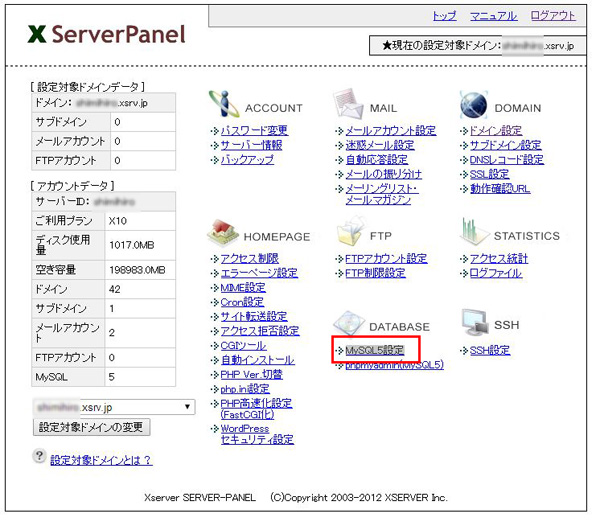
Task: Click the X ServerPanel logo
Action: 106,34
